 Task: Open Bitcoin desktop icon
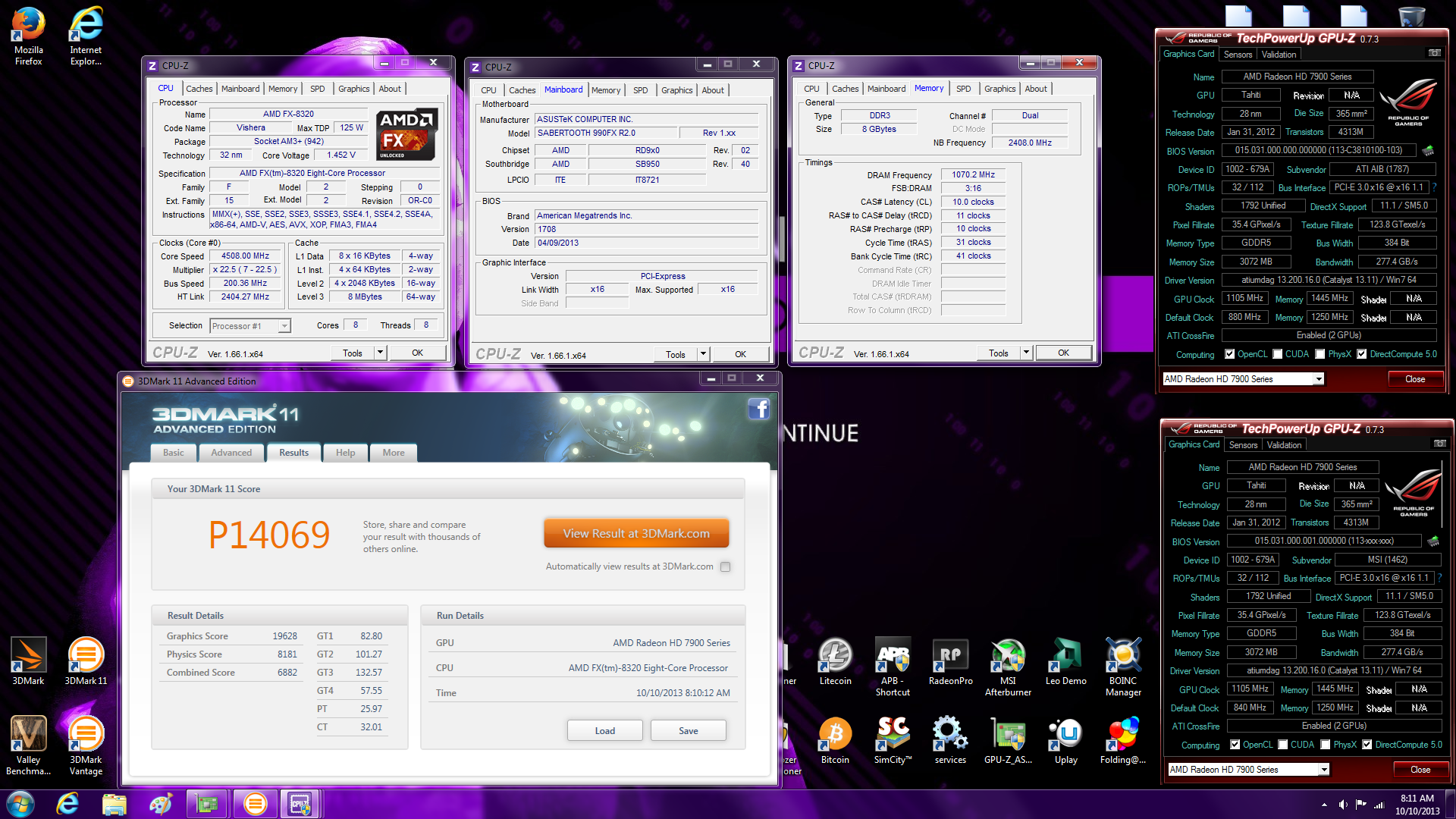[835, 739]
